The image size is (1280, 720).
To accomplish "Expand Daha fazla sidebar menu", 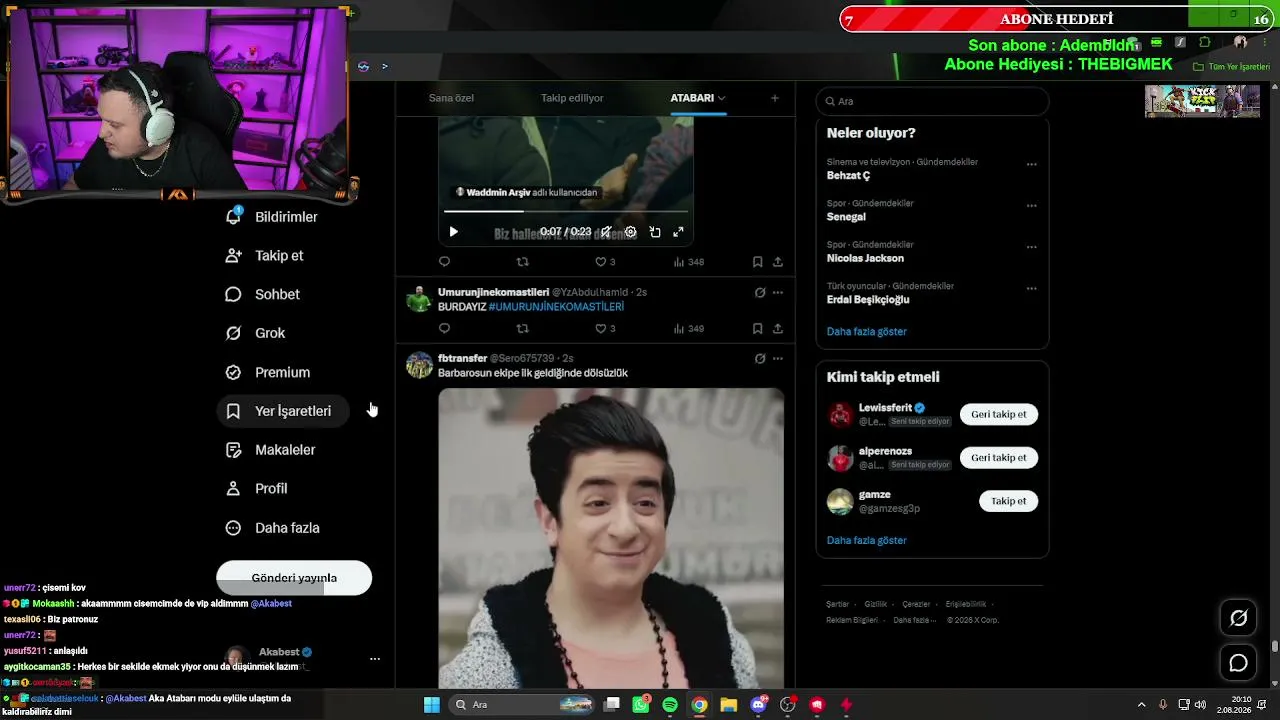I will [273, 528].
